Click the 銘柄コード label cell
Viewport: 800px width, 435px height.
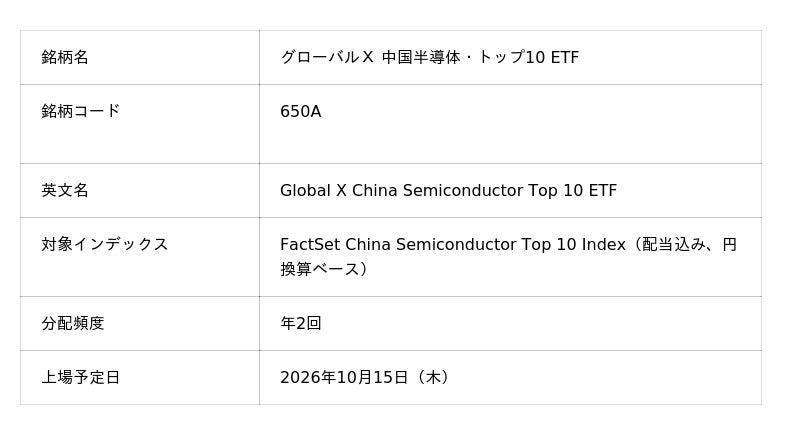tap(139, 124)
